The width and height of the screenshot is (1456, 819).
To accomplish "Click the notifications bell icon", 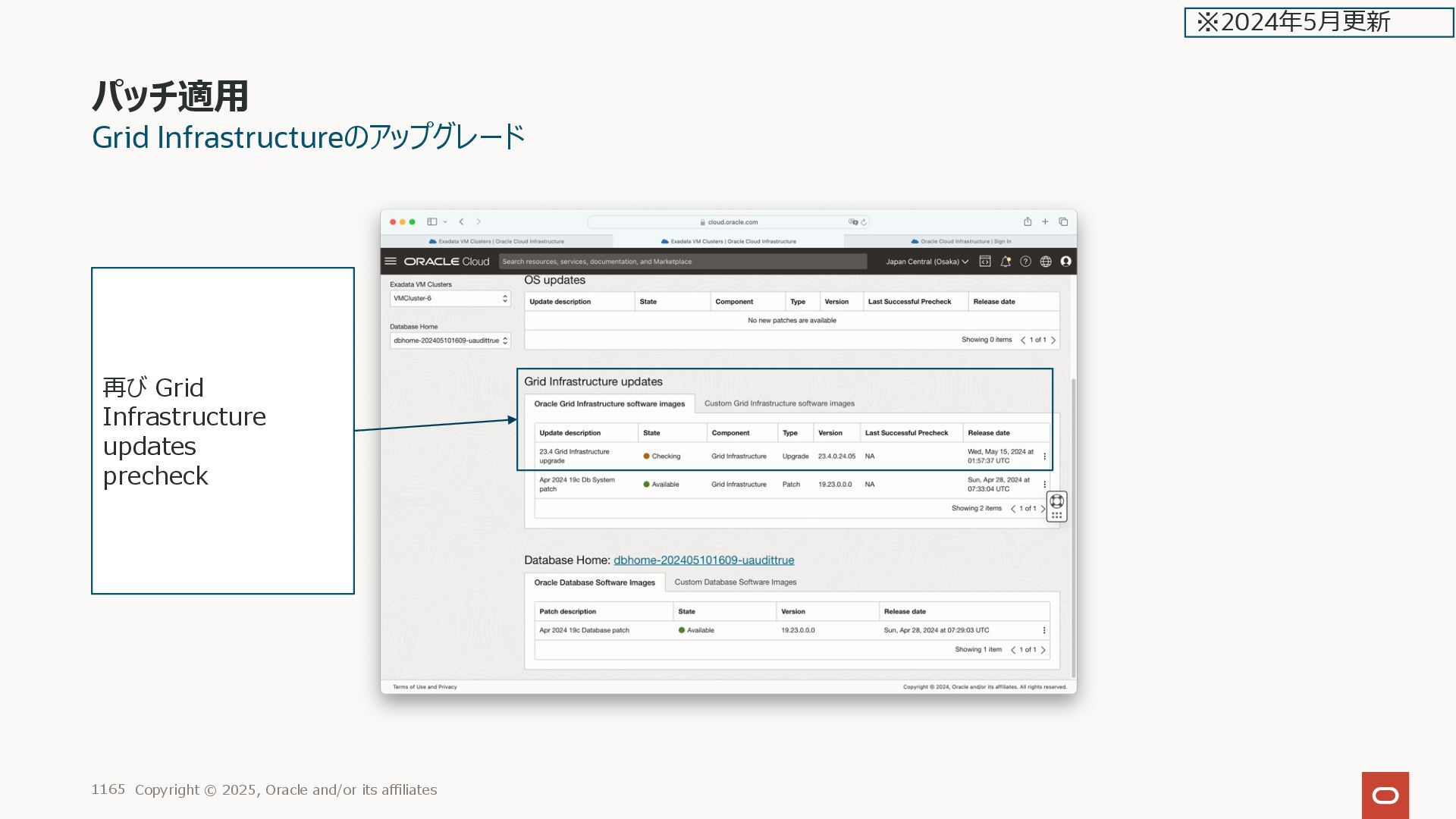I will pos(1006,261).
